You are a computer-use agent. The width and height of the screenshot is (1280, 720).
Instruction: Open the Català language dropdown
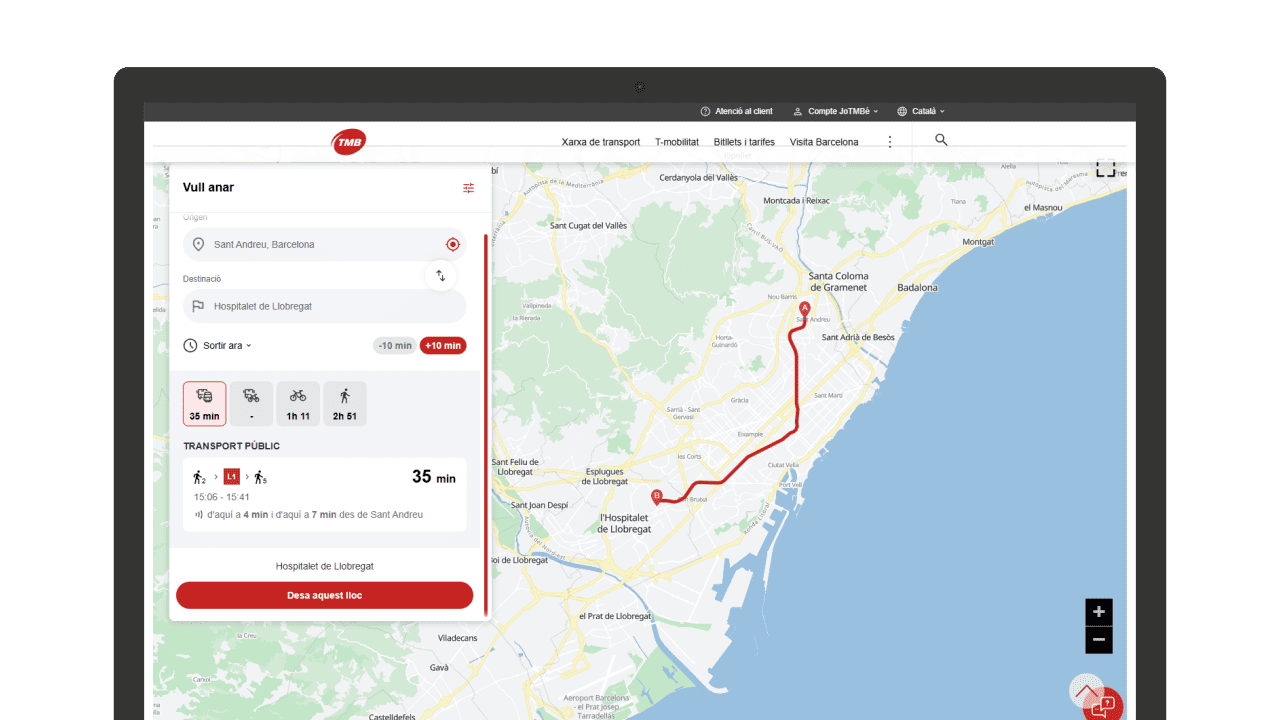921,111
